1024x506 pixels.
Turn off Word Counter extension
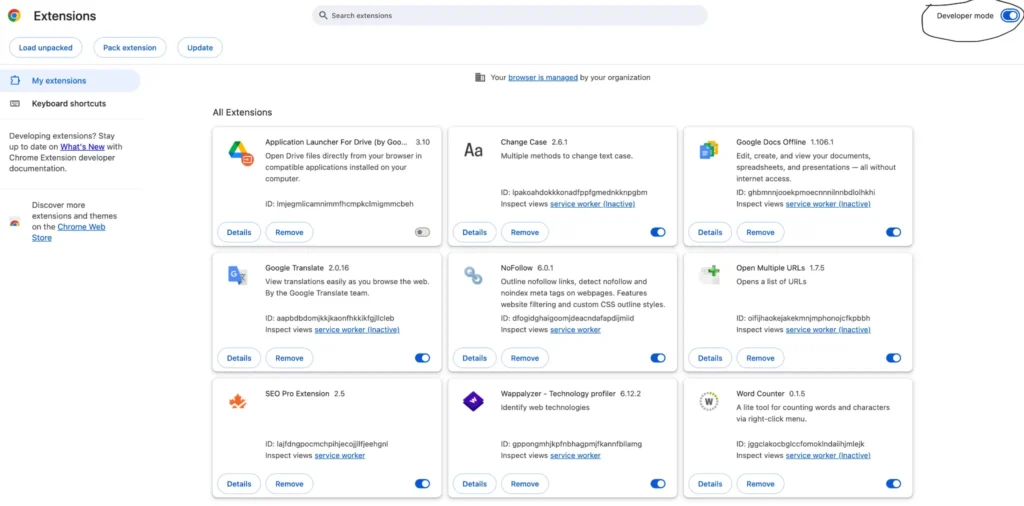coord(893,484)
